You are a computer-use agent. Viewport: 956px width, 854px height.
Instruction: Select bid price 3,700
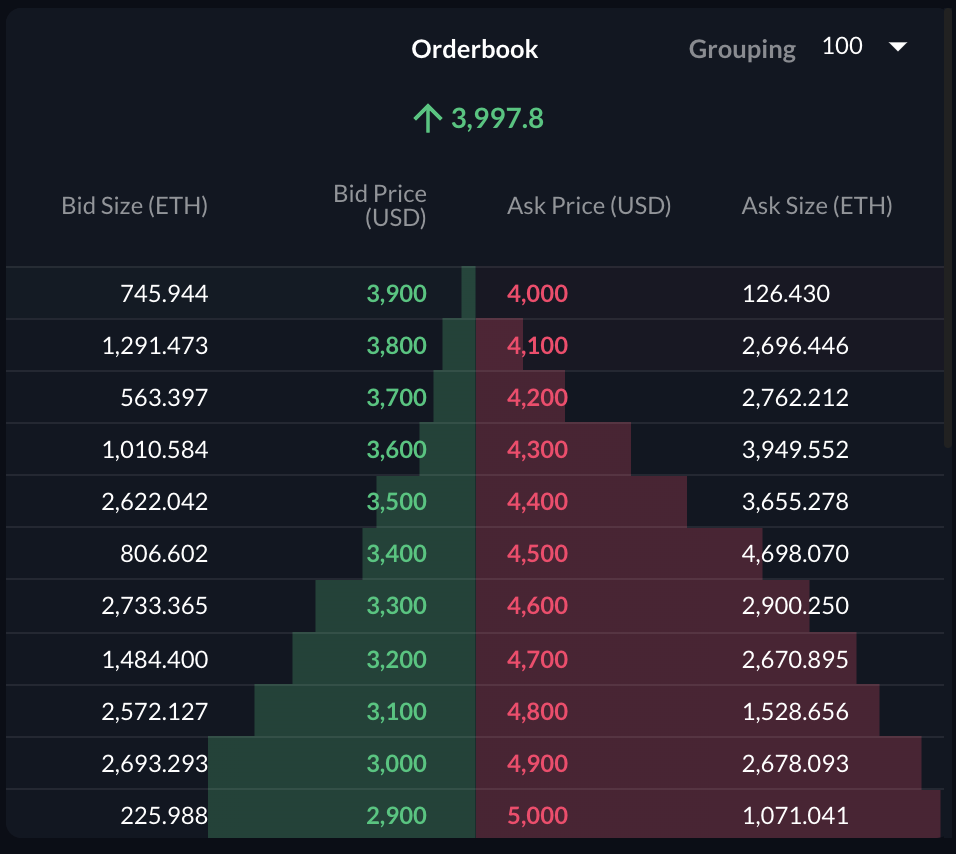click(396, 397)
